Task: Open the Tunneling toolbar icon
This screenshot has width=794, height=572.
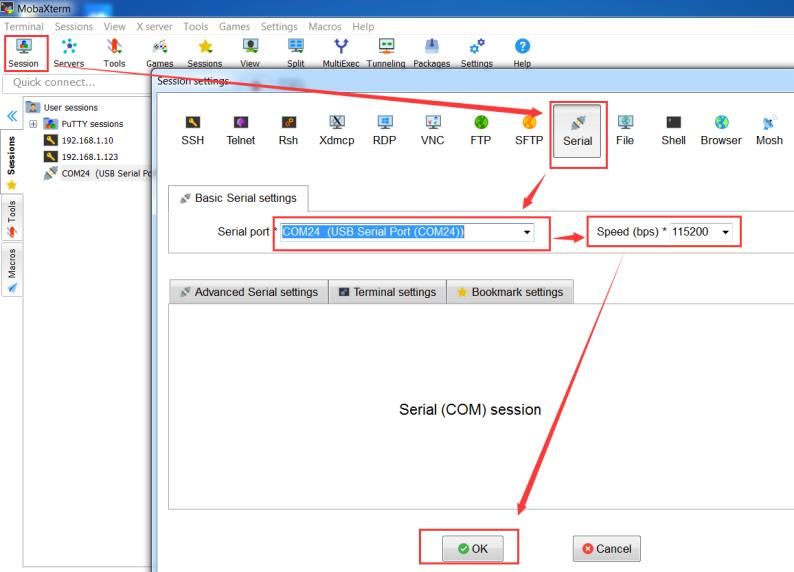Action: (386, 53)
